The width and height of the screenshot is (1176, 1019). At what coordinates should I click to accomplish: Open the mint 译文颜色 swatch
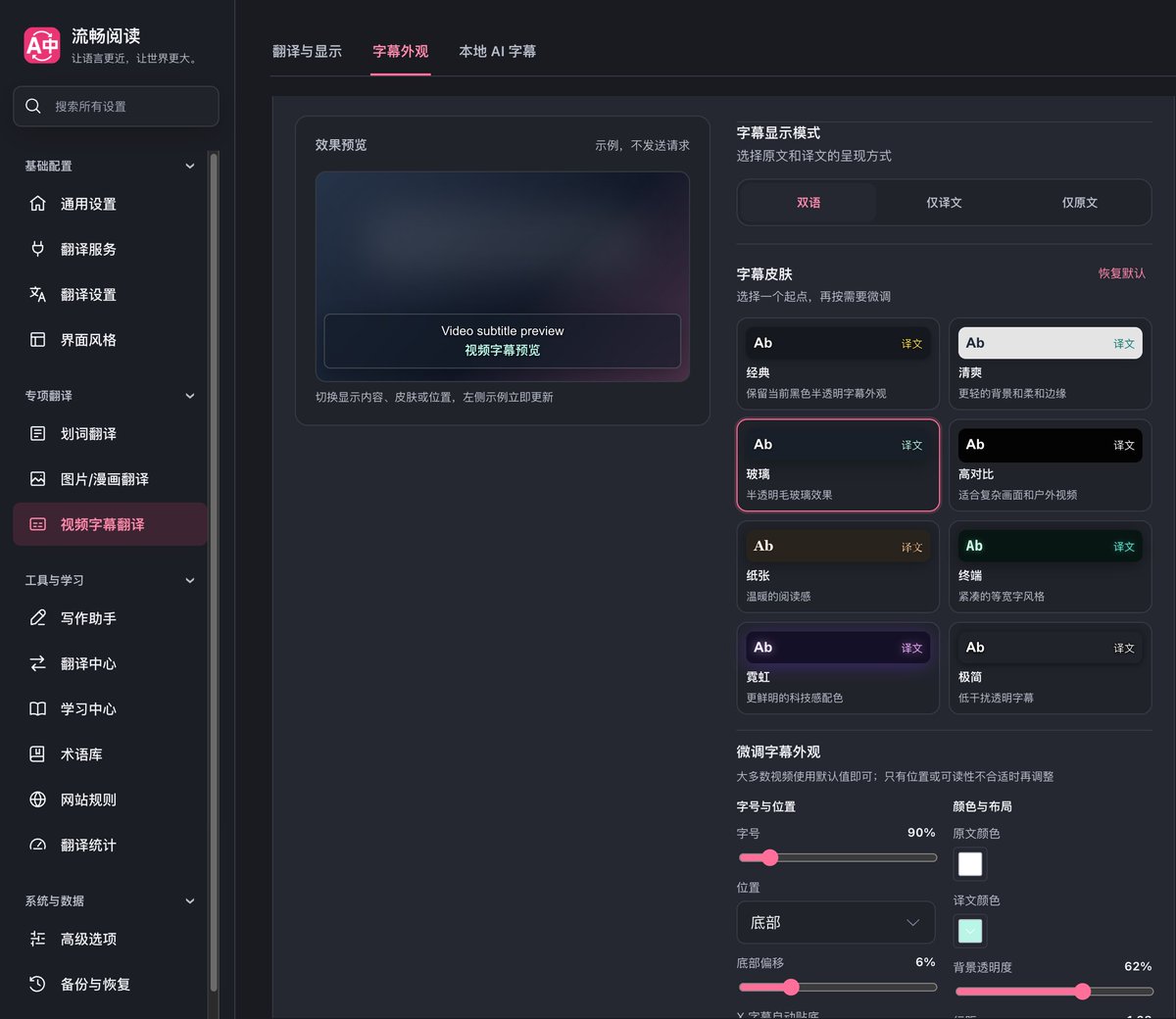pos(970,931)
